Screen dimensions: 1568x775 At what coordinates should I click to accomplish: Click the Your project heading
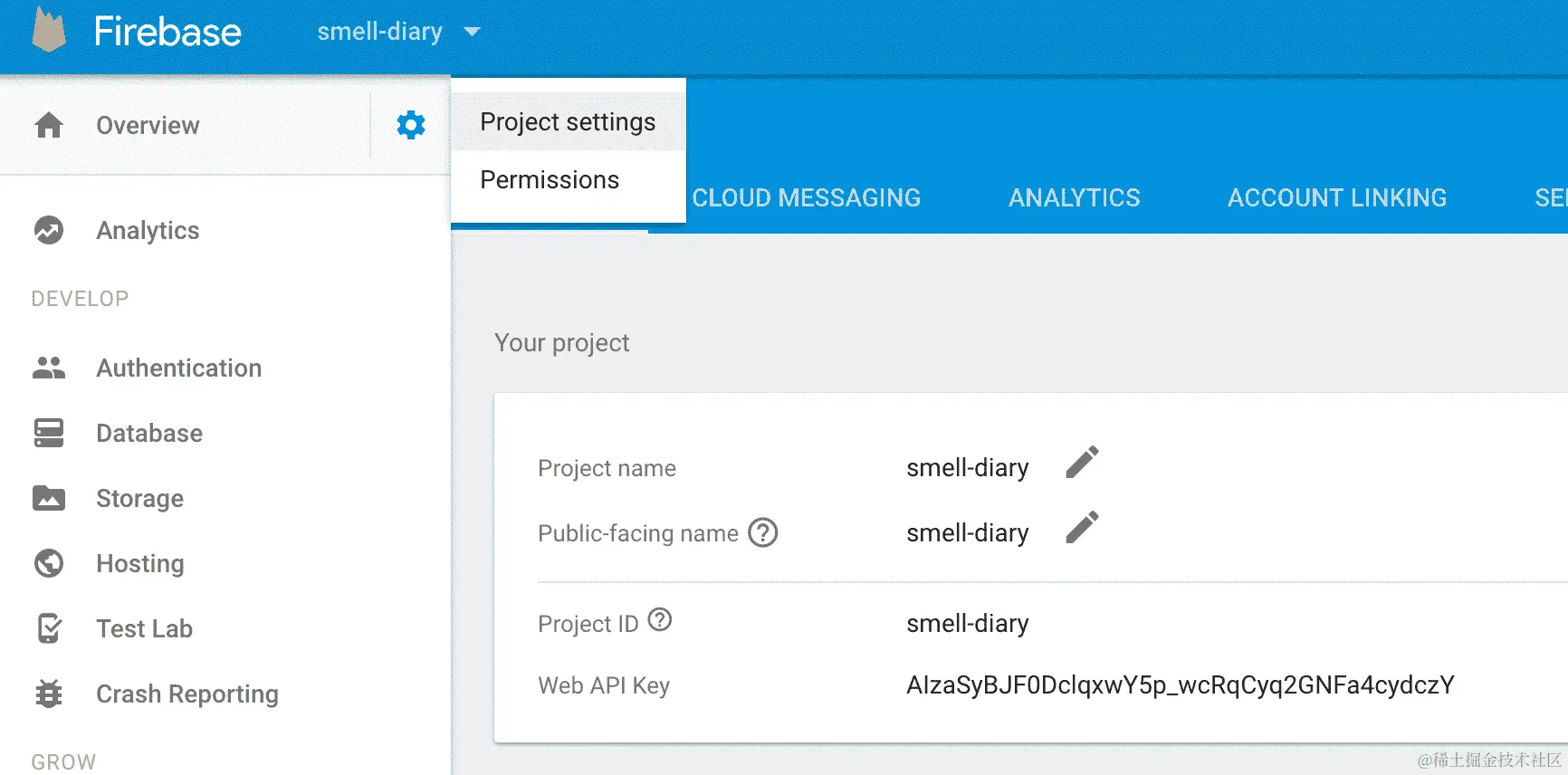coord(561,342)
